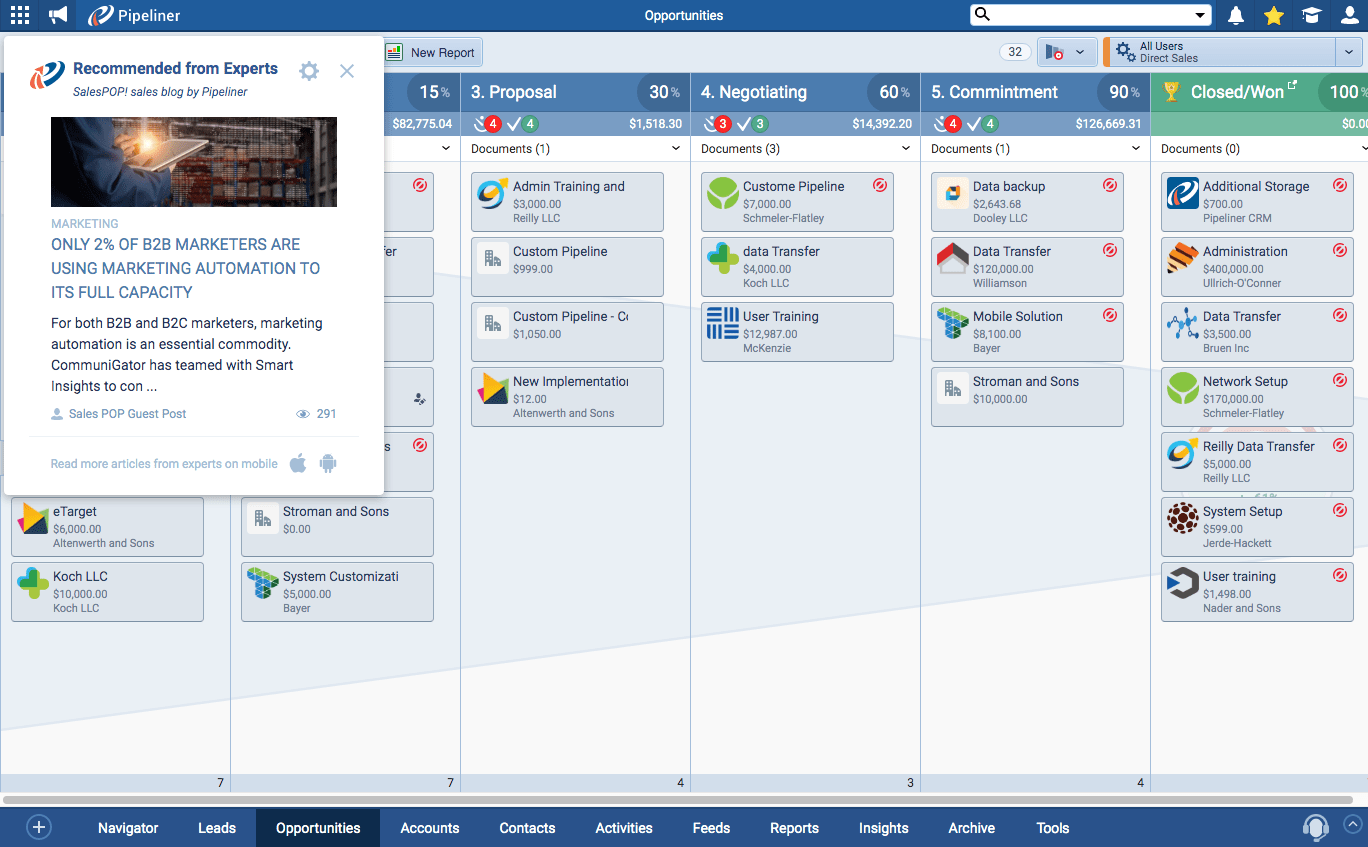Viewport: 1368px width, 847px height.
Task: Click the Apple app store icon
Action: (x=298, y=463)
